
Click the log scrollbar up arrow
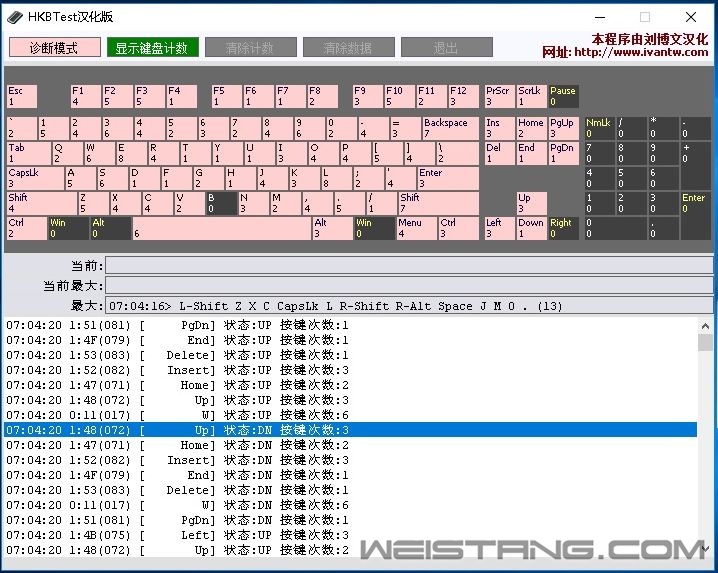click(706, 325)
